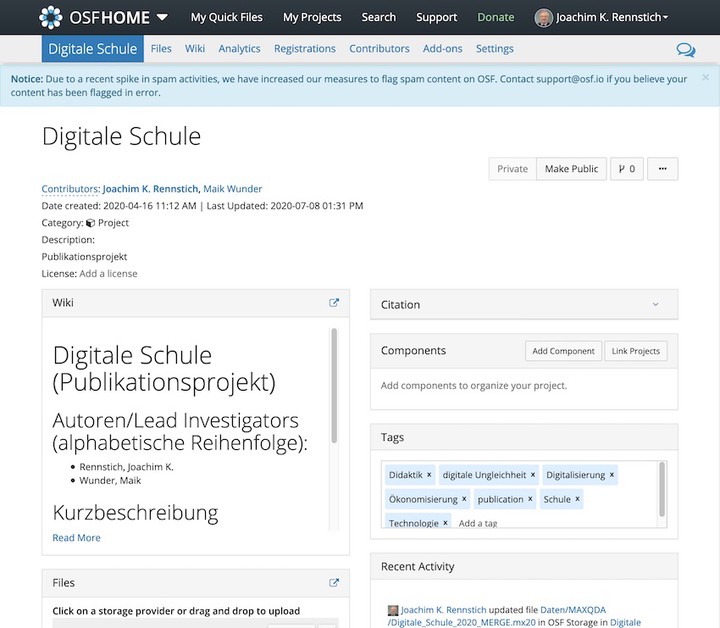Screen dimensions: 720x628
Task: Click Make Public button
Action: pos(571,169)
